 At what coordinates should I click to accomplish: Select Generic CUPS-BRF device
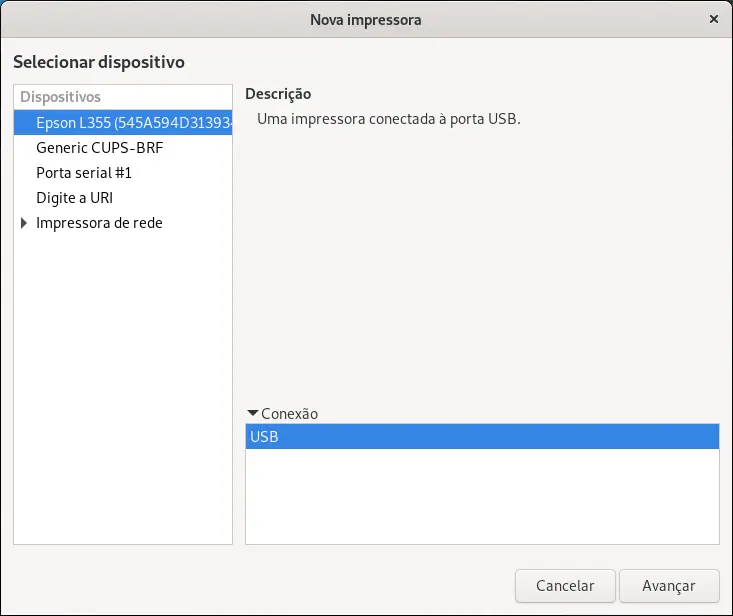pos(123,148)
